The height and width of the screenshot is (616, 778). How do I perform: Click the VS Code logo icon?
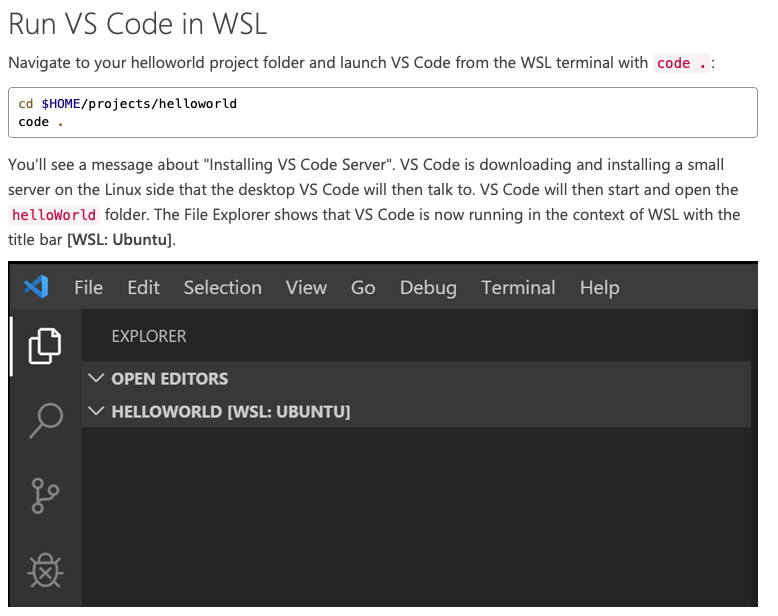[36, 287]
